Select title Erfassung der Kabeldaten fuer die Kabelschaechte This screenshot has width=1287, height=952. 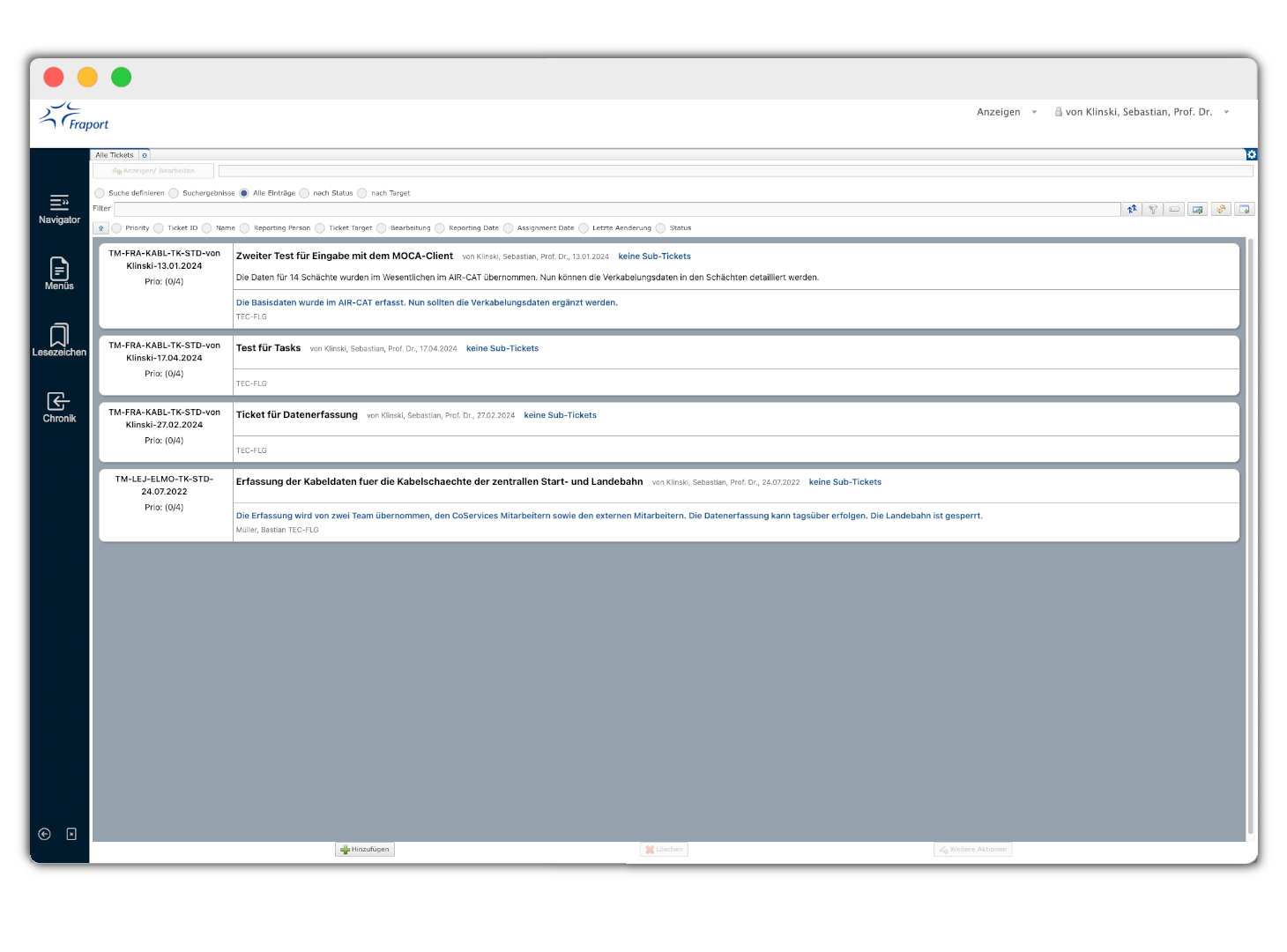tap(439, 482)
